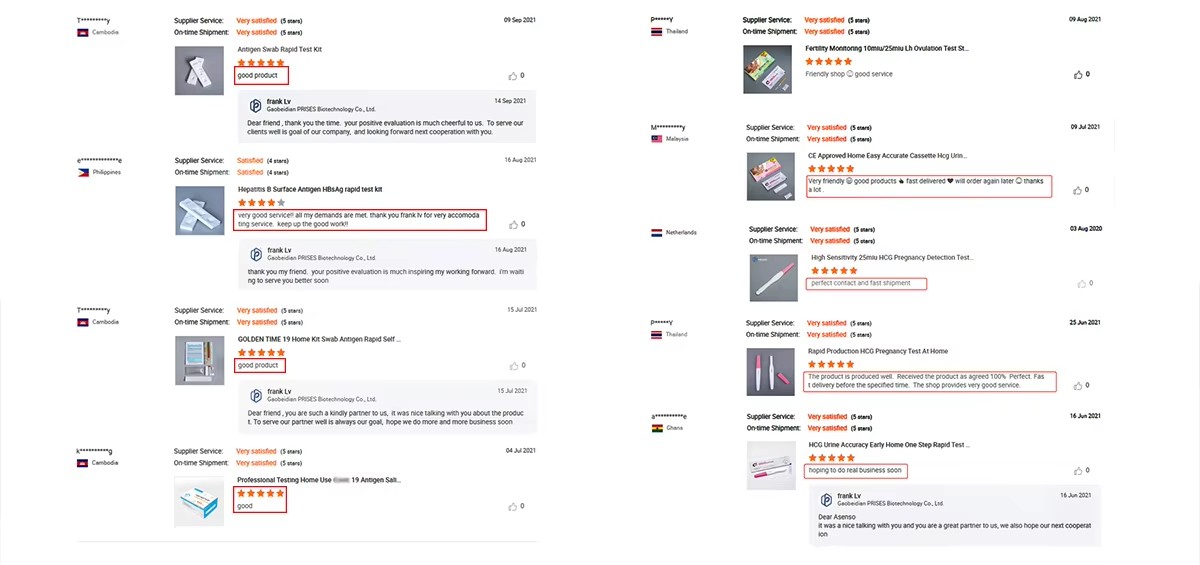Like the Antigen Swab Rapid Test Kit review
Image resolution: width=1200 pixels, height=565 pixels.
513,76
